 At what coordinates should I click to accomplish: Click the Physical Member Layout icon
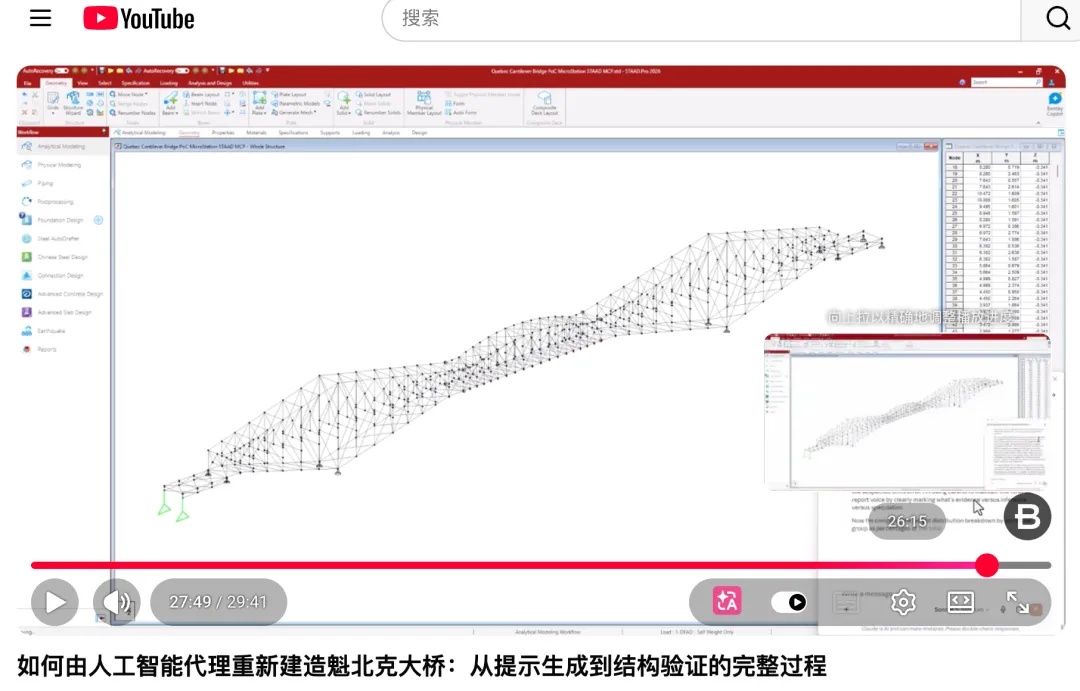click(x=424, y=103)
